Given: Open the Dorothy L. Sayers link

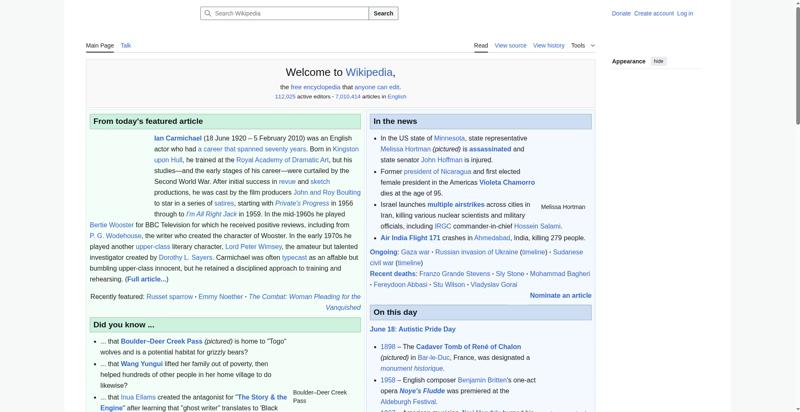Looking at the screenshot, I should pyautogui.click(x=185, y=258).
